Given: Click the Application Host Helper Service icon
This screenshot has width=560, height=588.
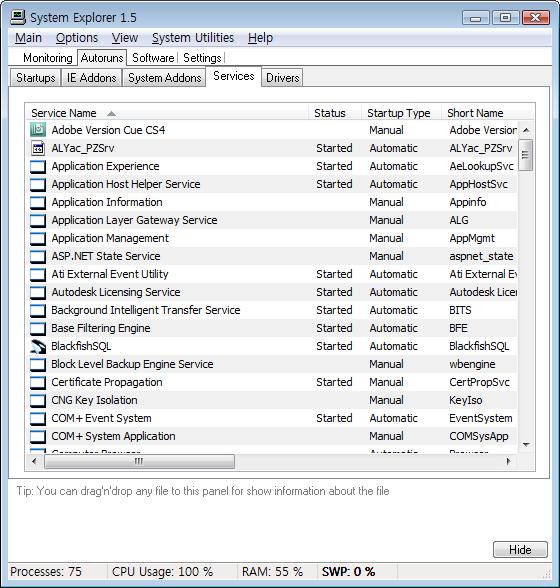Looking at the screenshot, I should (x=38, y=184).
